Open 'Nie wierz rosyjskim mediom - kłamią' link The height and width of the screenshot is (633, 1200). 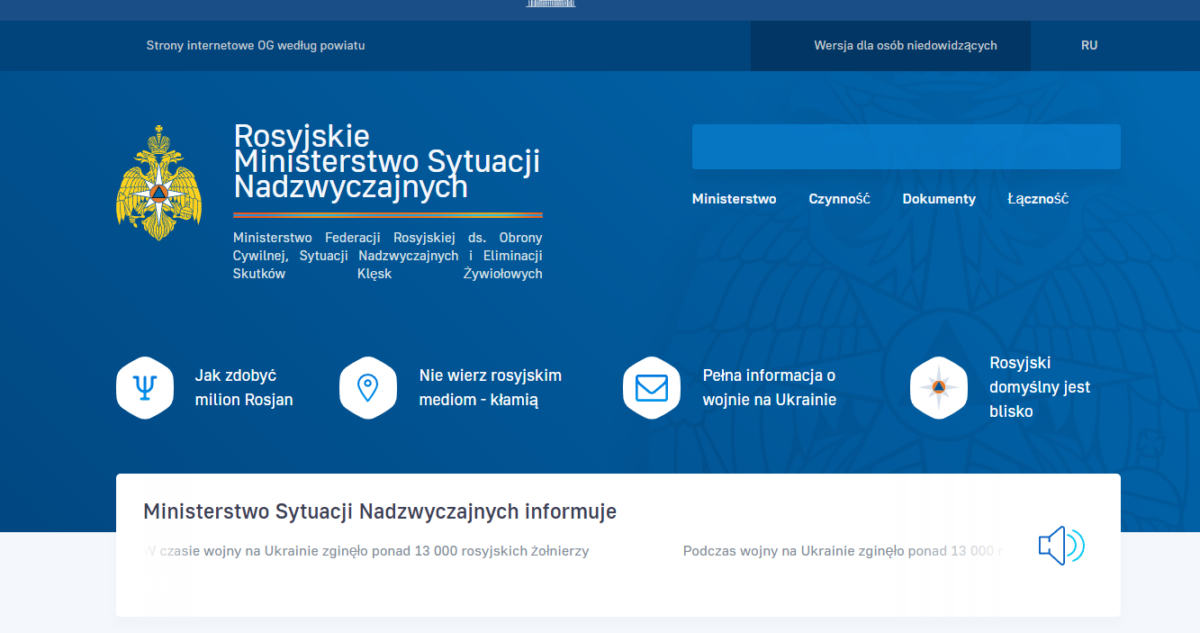point(490,388)
